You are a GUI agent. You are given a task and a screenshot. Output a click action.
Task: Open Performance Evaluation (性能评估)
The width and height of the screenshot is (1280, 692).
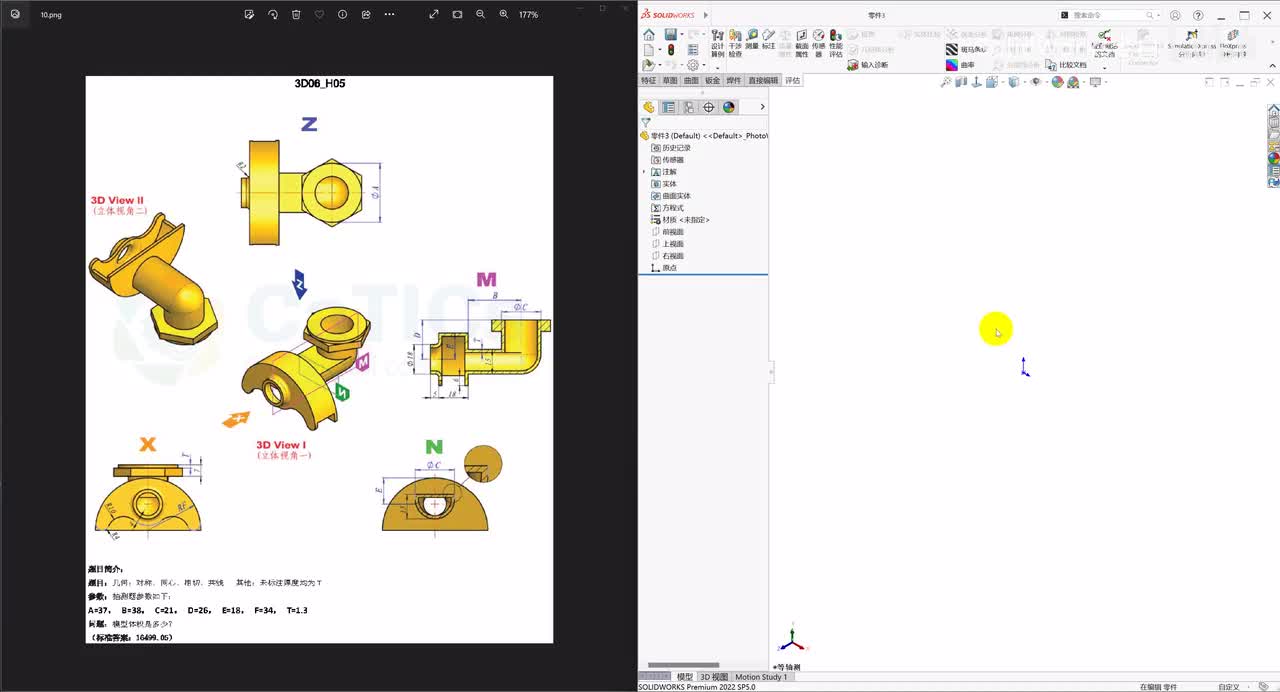click(836, 43)
